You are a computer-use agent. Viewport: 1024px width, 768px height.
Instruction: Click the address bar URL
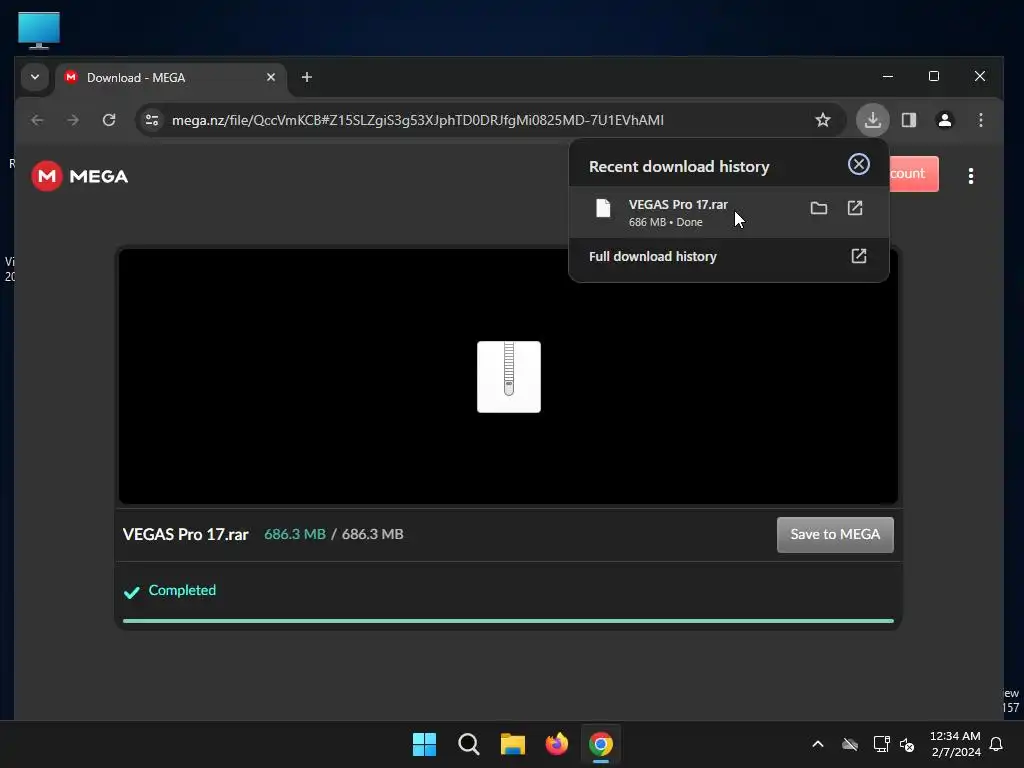click(418, 120)
